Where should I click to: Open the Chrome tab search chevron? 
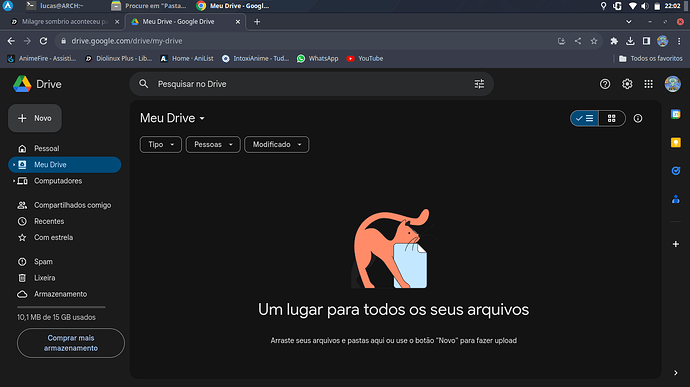point(628,22)
